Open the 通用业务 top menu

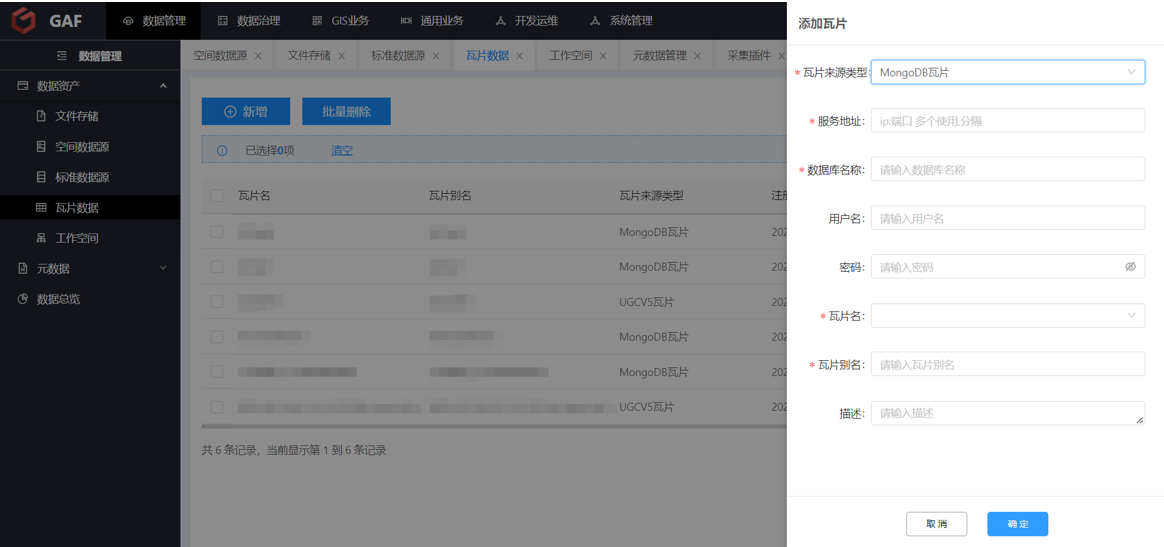tap(431, 21)
